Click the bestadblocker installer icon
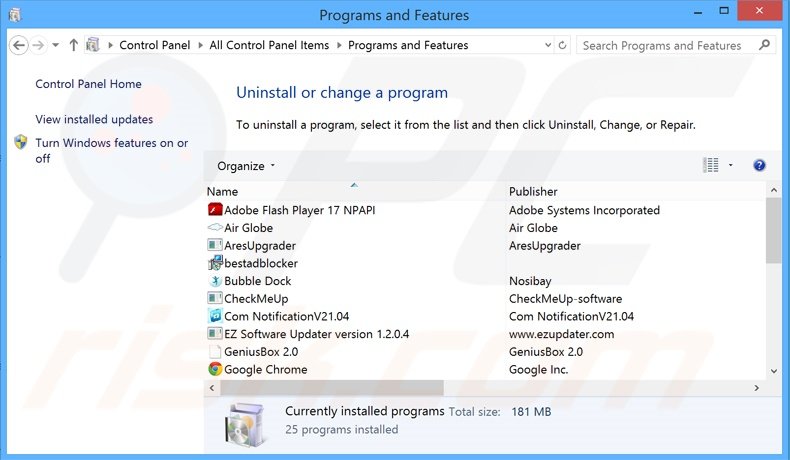This screenshot has width=790, height=460. [215, 262]
